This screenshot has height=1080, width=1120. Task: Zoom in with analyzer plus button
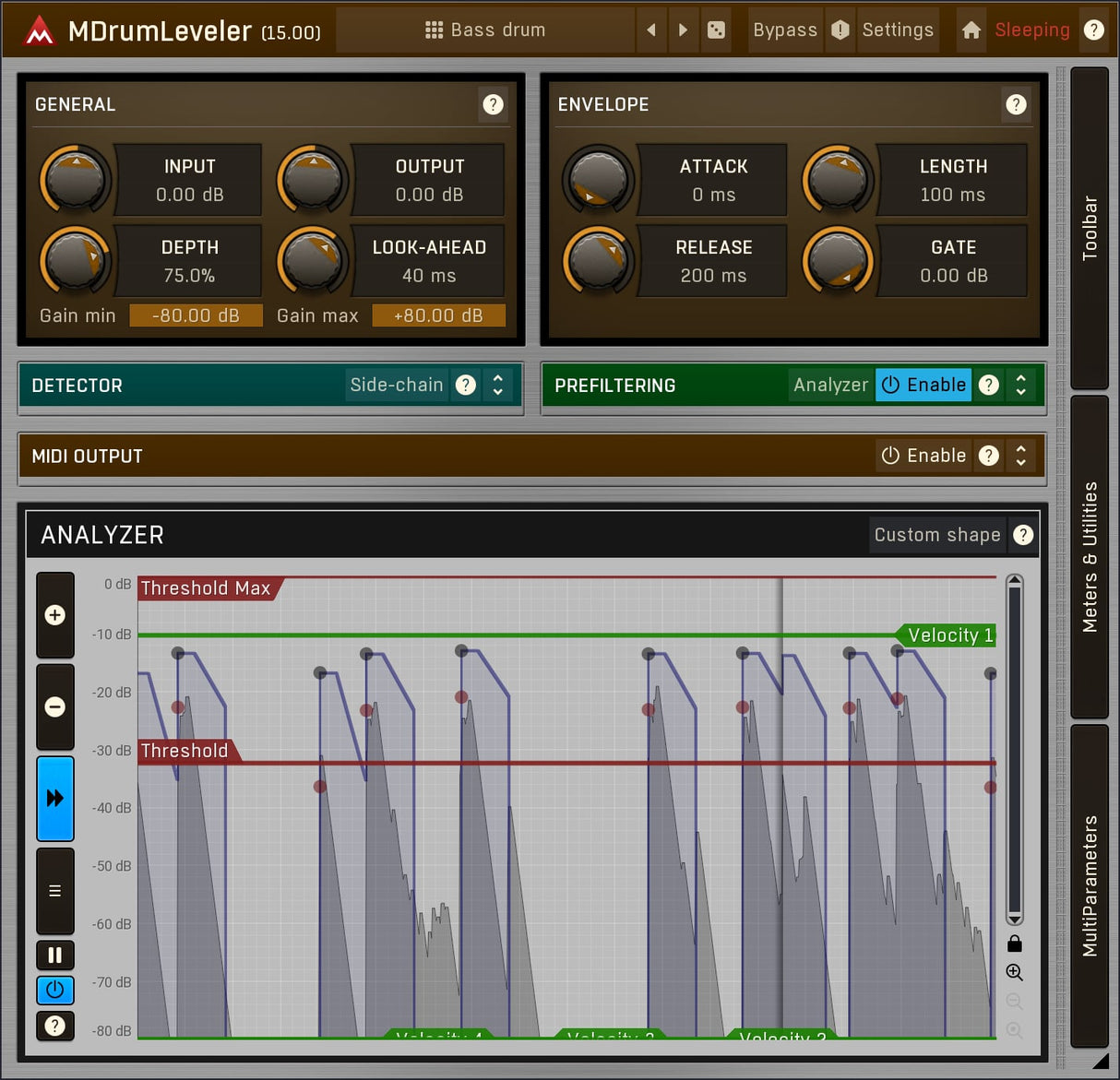click(x=55, y=615)
